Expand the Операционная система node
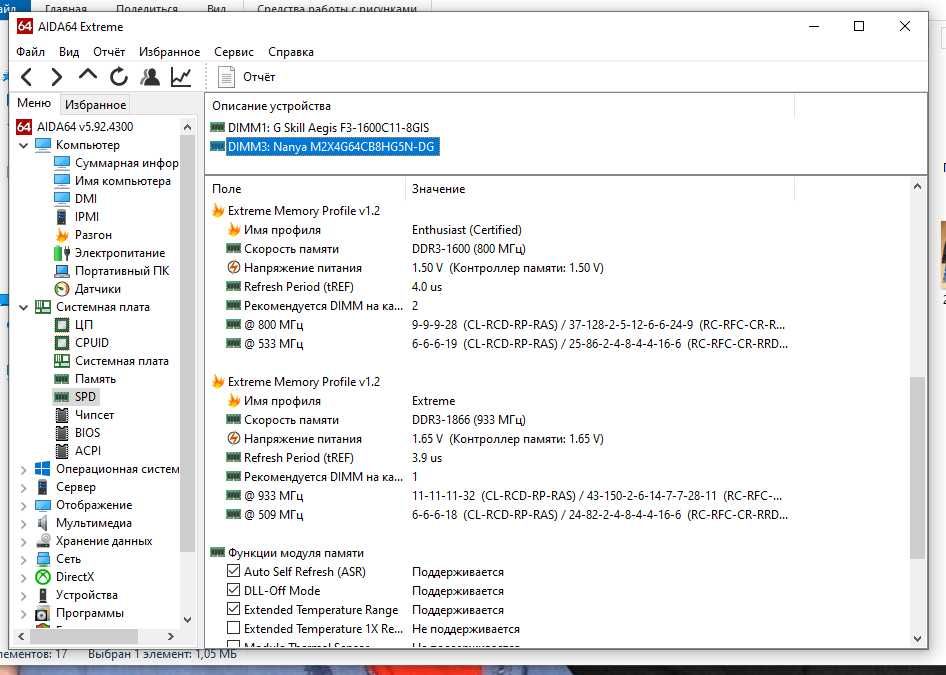946x675 pixels. pyautogui.click(x=24, y=469)
